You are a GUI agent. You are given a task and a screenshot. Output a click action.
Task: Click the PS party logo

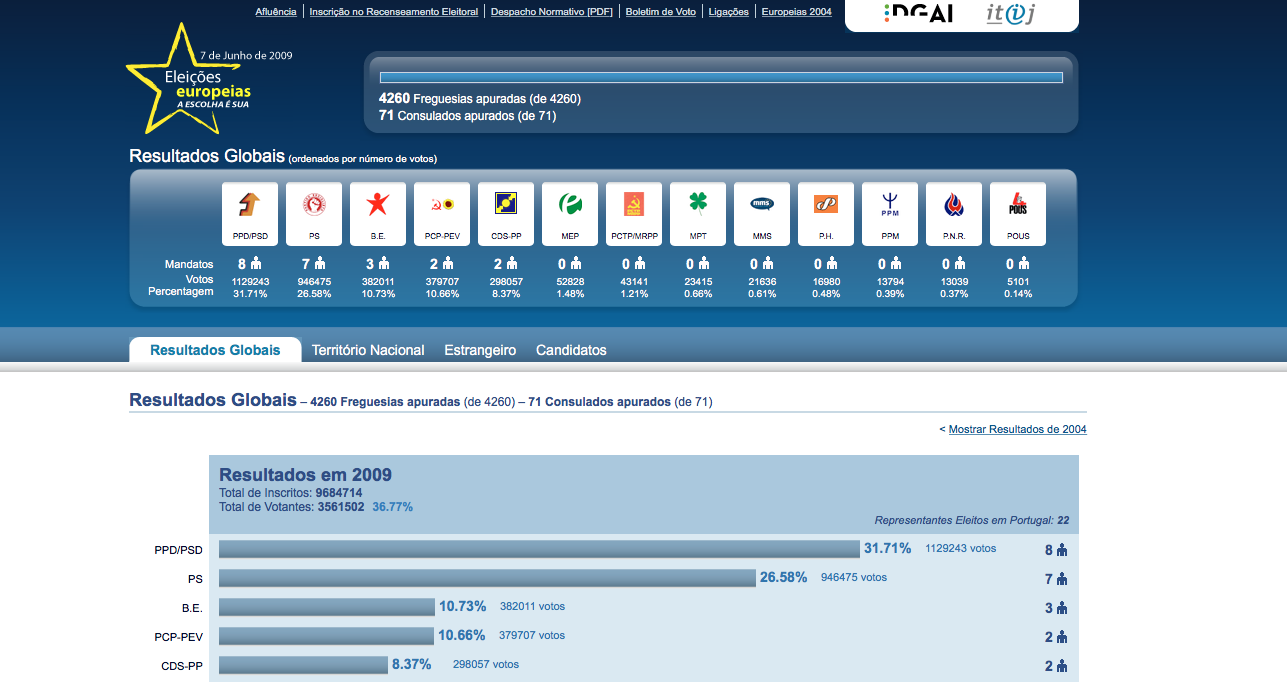coord(313,205)
